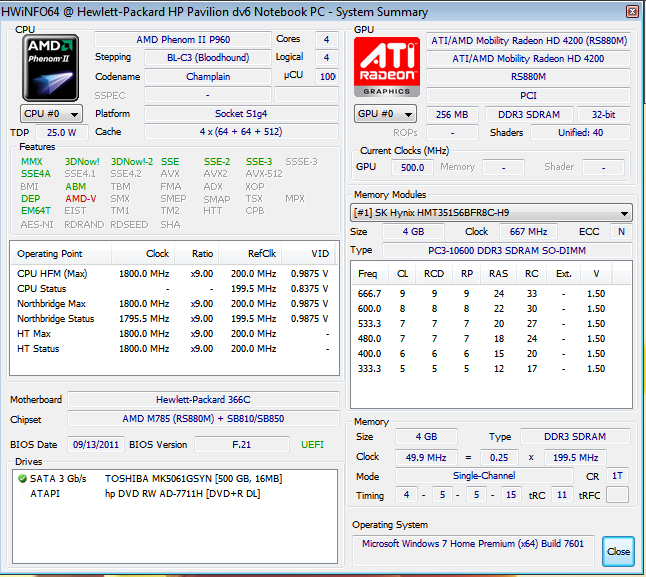This screenshot has width=646, height=577.
Task: Click the 256 MB video memory field
Action: click(x=452, y=114)
